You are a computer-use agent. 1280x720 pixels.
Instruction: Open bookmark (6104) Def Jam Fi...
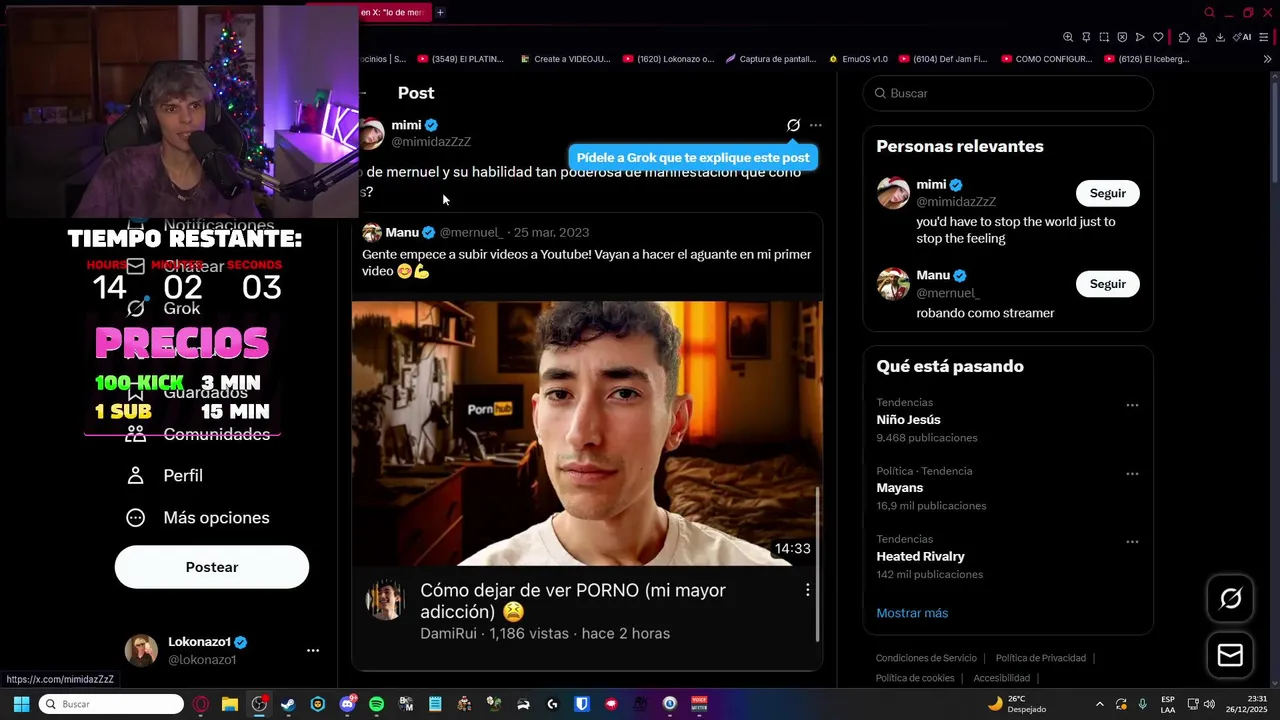(x=943, y=59)
